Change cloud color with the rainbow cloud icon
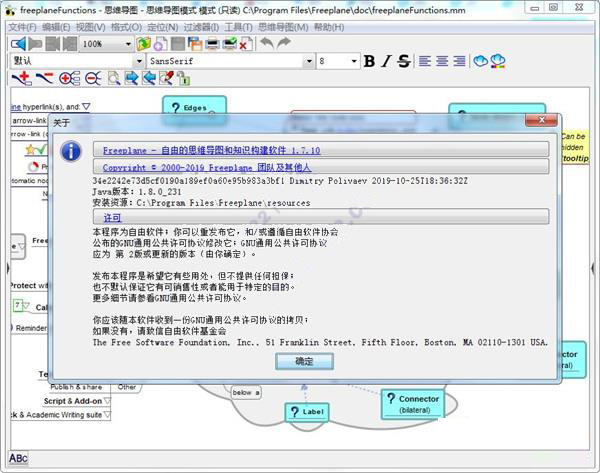Screen dimensions: 600x473 [497, 61]
